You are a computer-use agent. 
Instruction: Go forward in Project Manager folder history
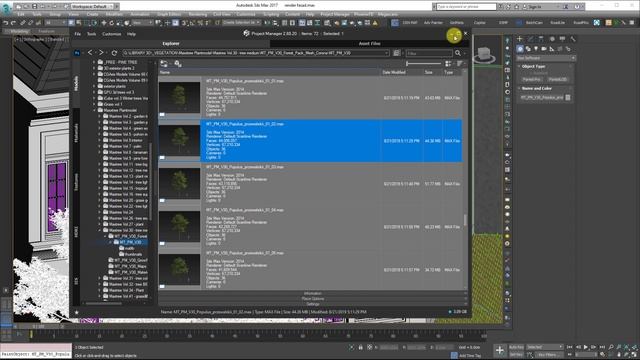click(x=101, y=53)
